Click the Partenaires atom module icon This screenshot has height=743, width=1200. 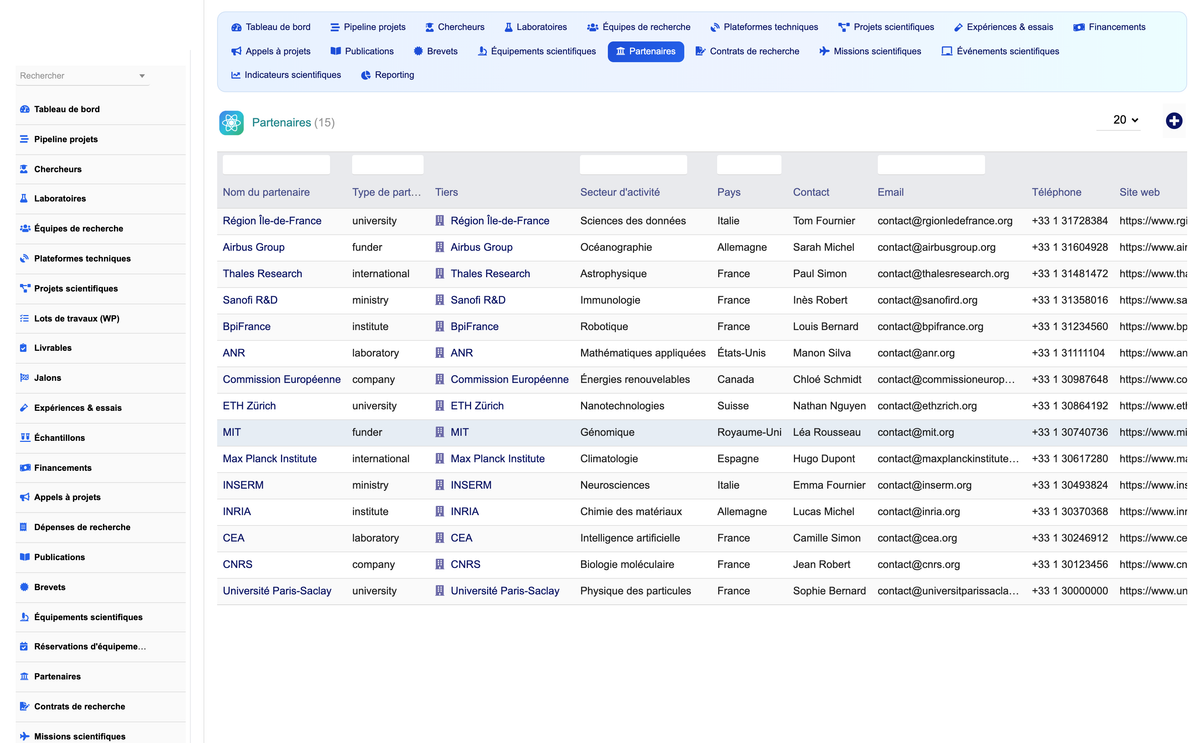(x=231, y=123)
